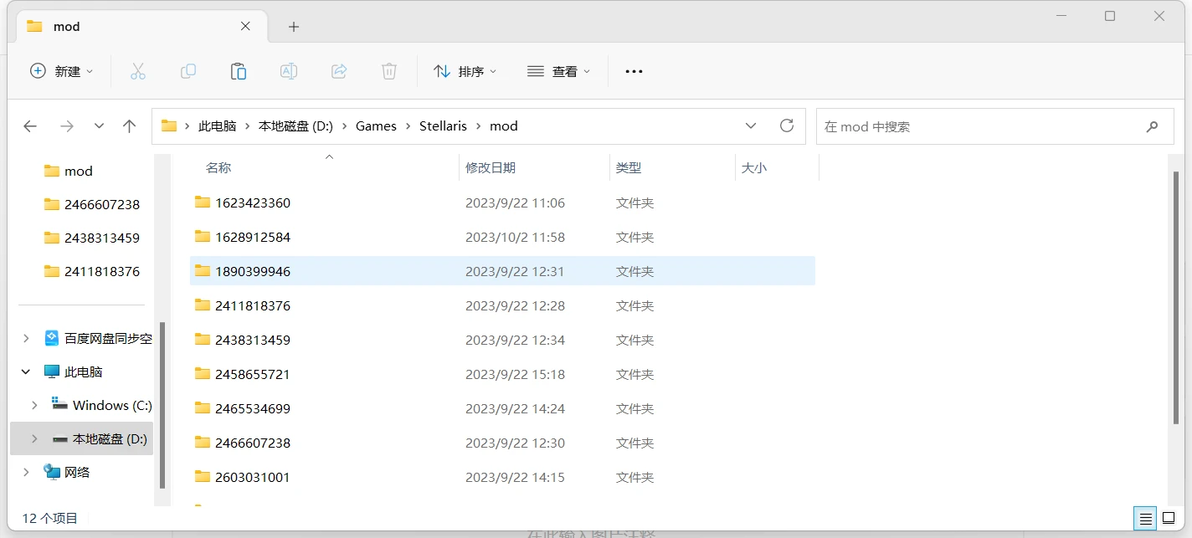This screenshot has height=538, width=1192.
Task: Go up one folder level
Action: (x=129, y=126)
